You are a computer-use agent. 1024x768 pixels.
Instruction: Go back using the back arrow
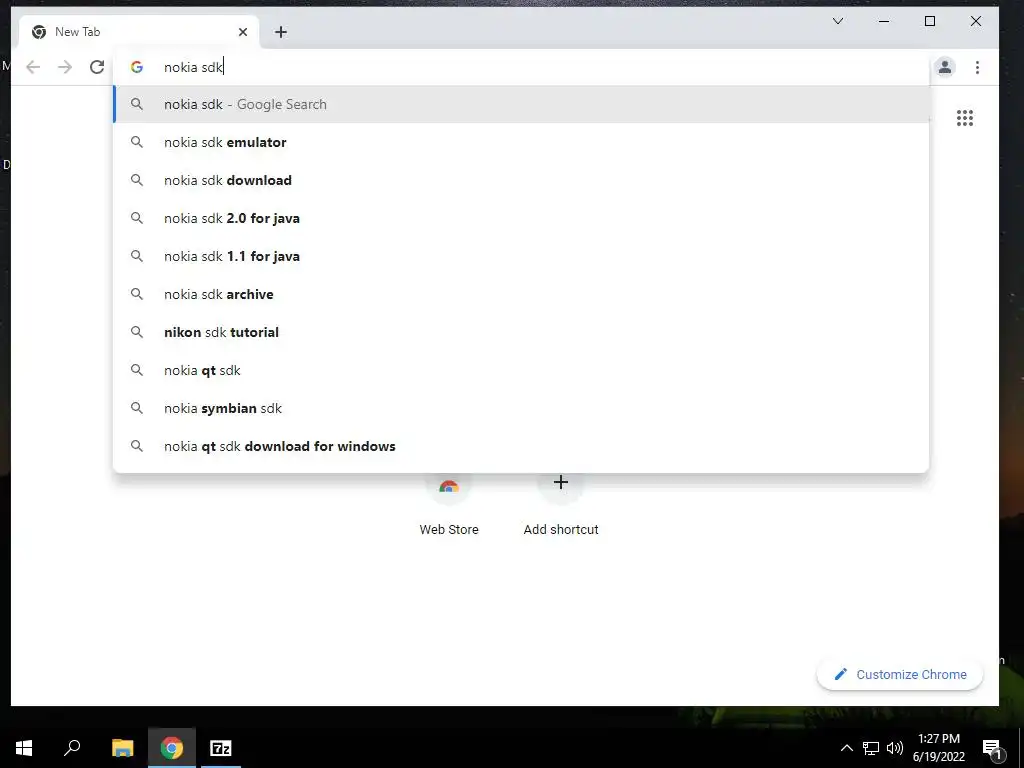coord(33,67)
